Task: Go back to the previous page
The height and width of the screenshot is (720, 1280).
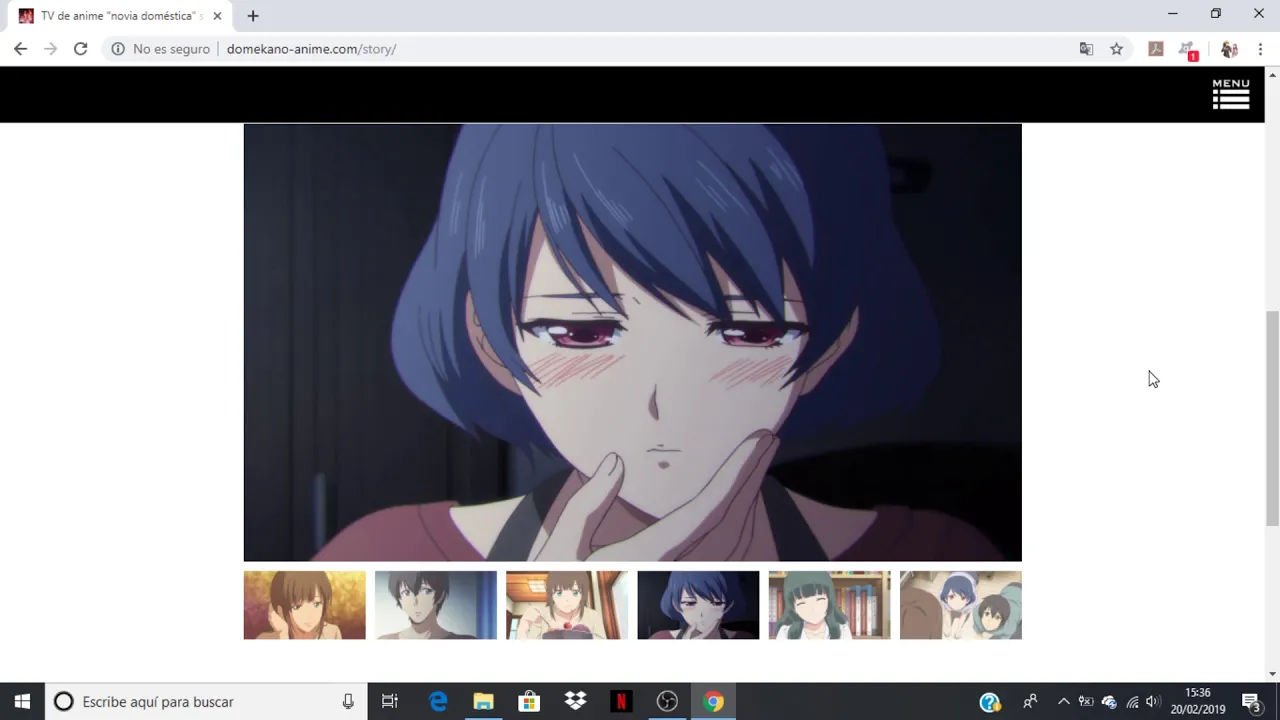Action: pyautogui.click(x=20, y=49)
